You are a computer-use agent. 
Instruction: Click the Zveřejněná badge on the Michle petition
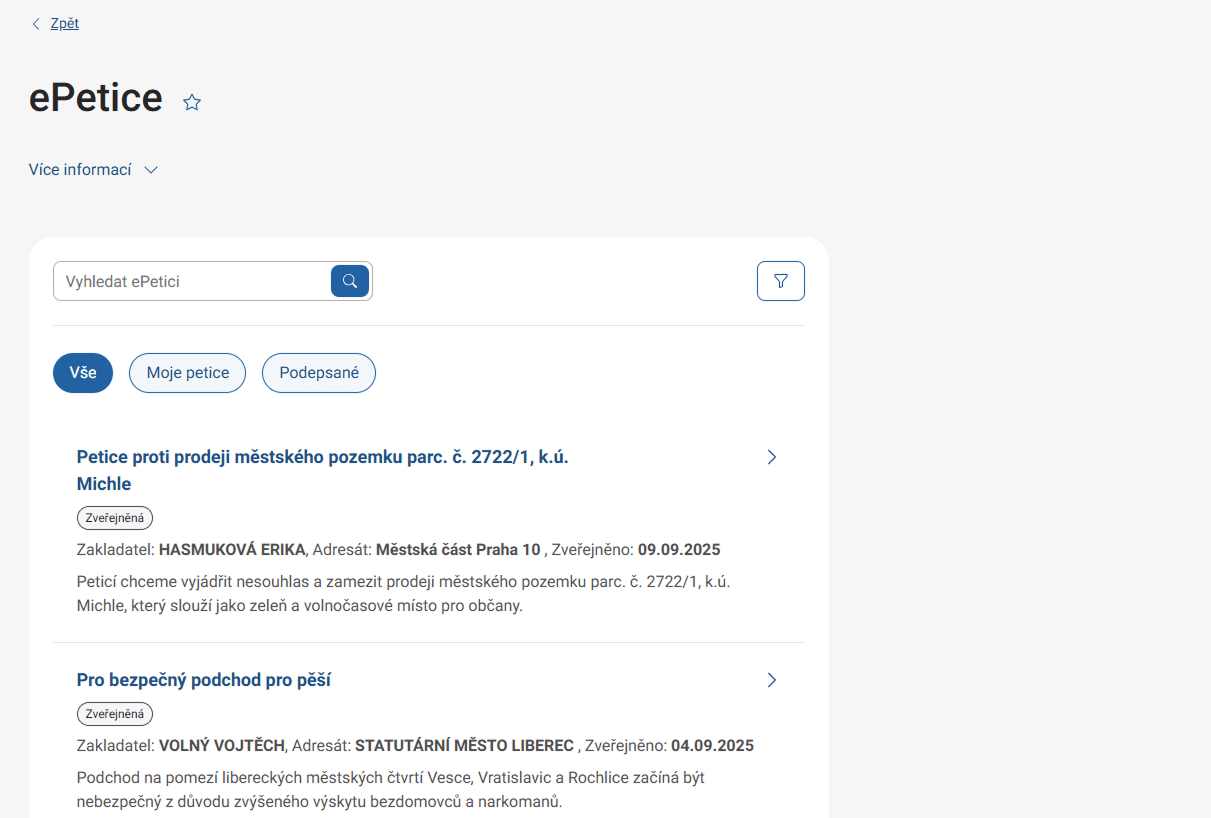[x=115, y=518]
